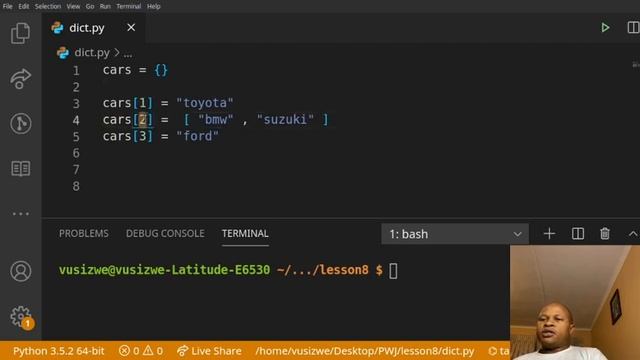
Task: Open the Run menu
Action: click(105, 6)
